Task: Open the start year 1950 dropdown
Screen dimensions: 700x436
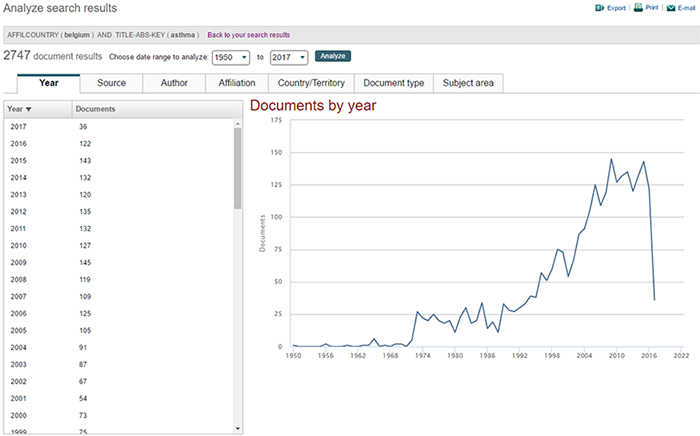Action: (x=230, y=57)
